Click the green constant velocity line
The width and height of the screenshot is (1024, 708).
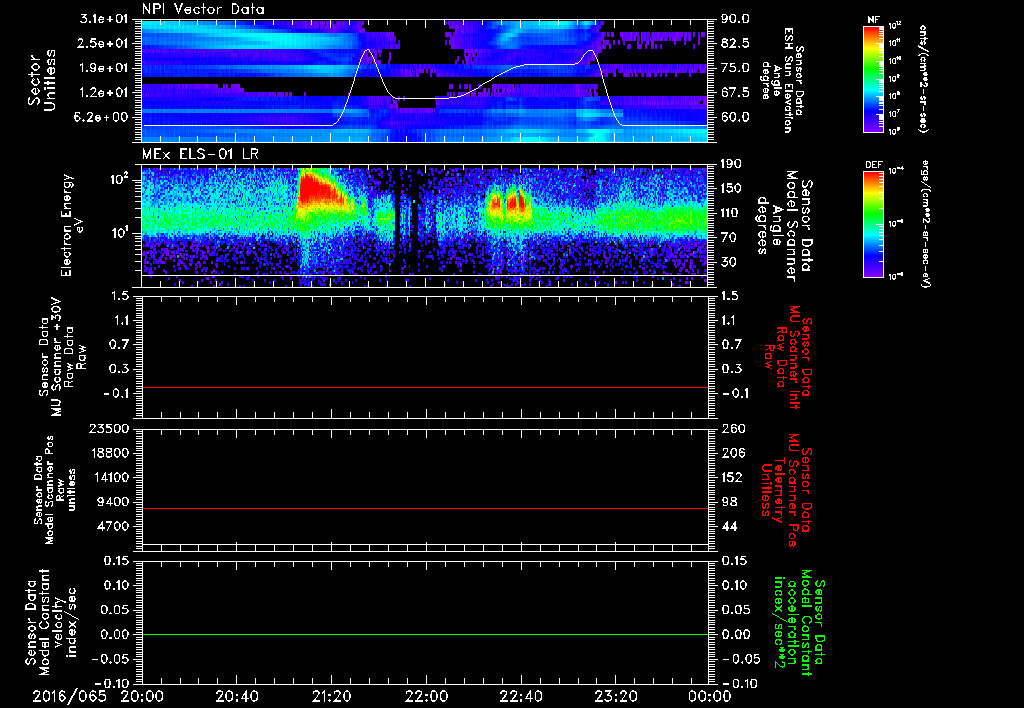coord(424,634)
